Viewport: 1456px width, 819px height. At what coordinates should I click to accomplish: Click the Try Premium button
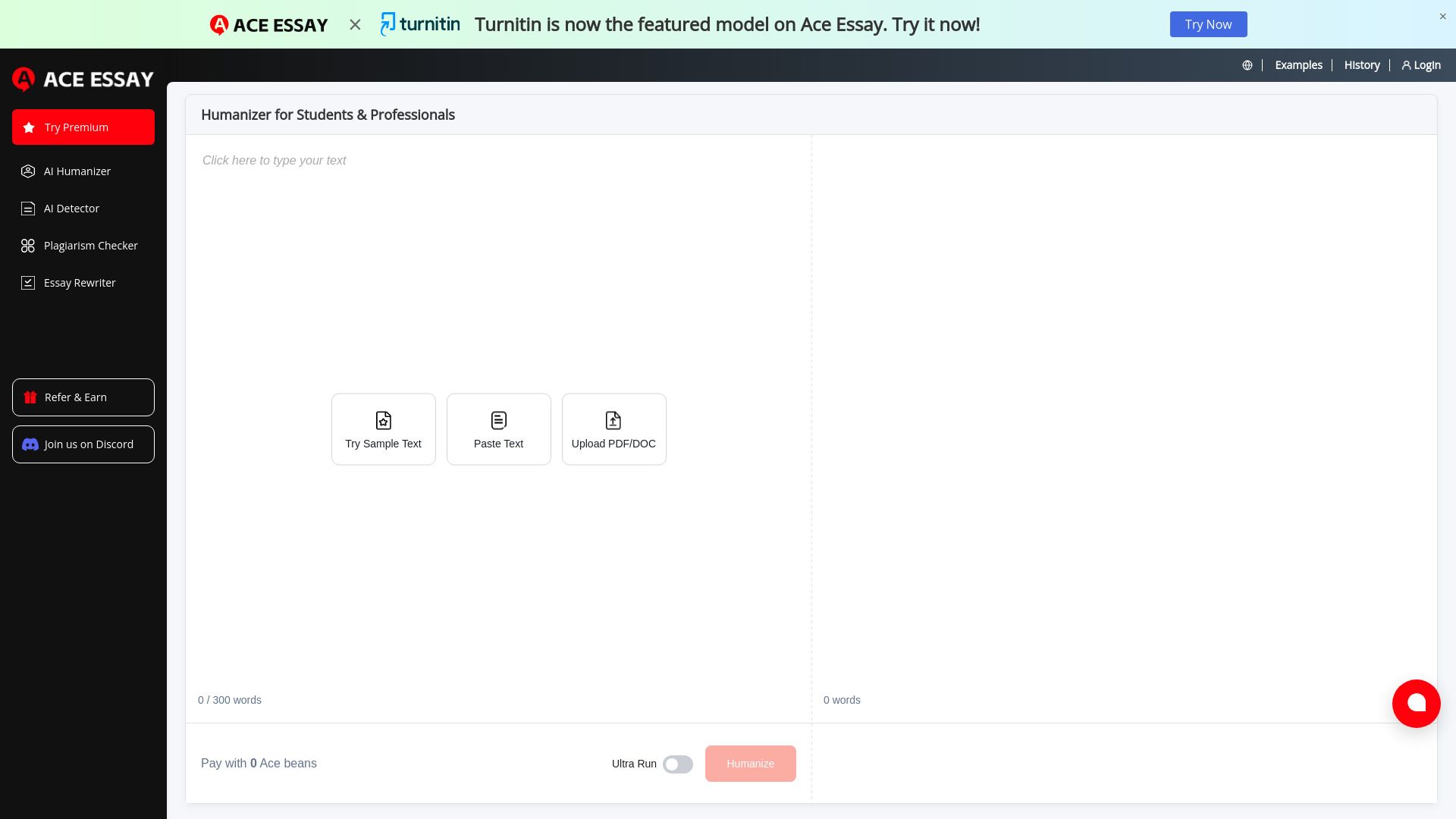tap(83, 127)
